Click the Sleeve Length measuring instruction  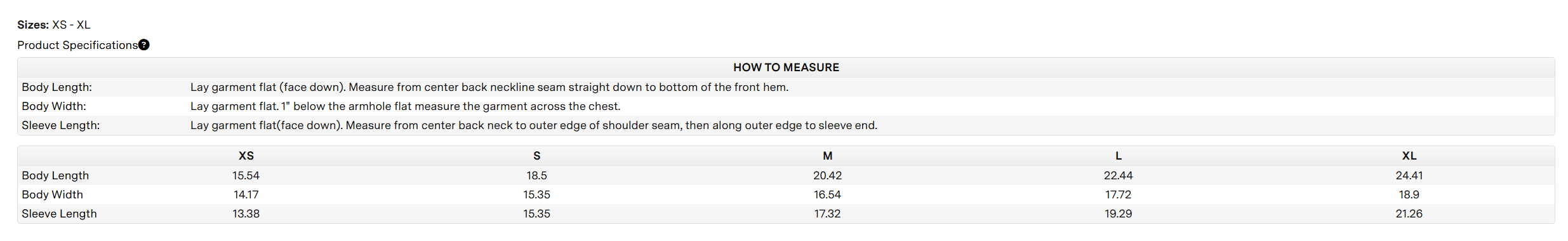(x=534, y=125)
